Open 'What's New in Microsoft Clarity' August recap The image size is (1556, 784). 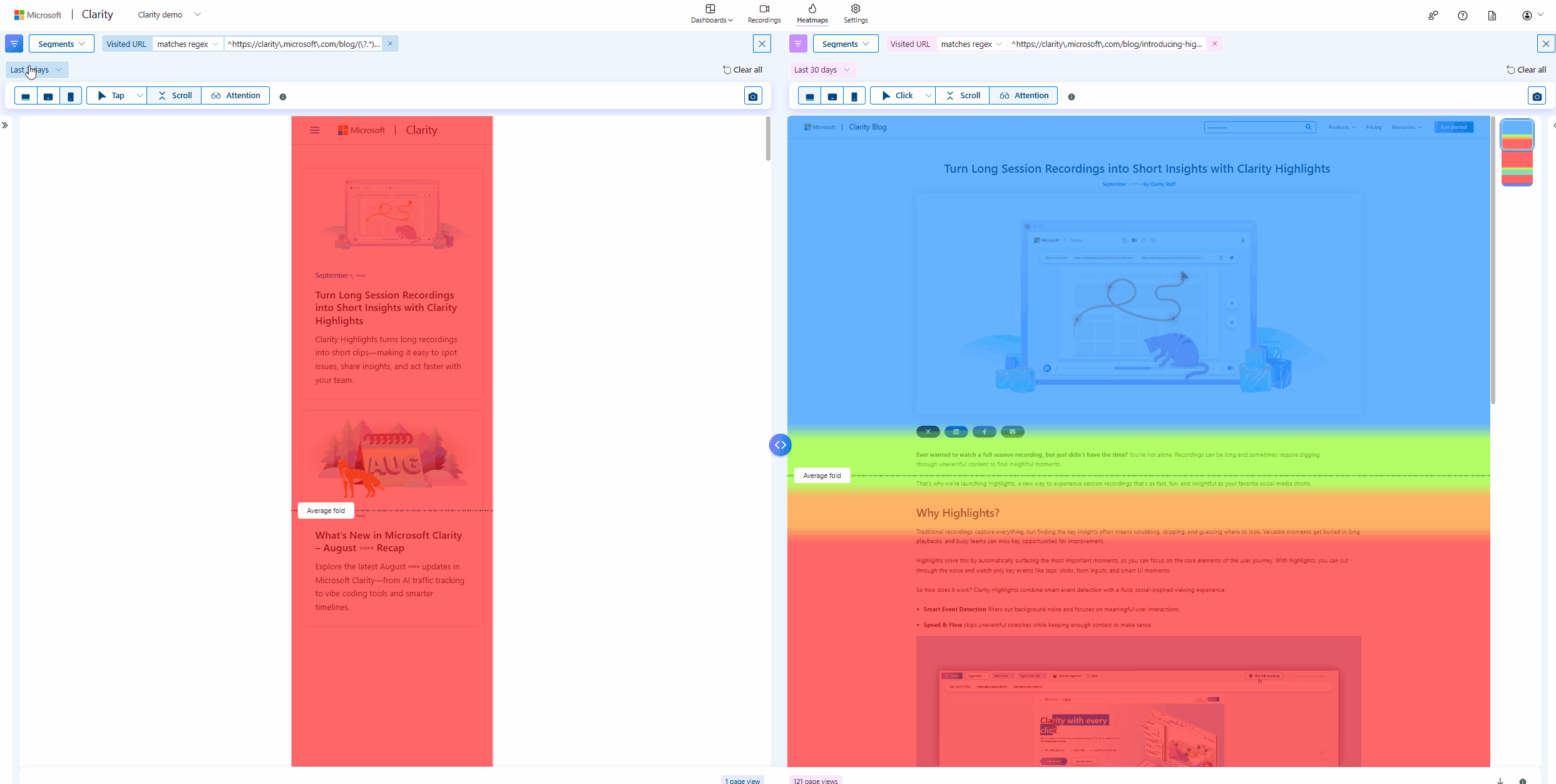tap(389, 542)
